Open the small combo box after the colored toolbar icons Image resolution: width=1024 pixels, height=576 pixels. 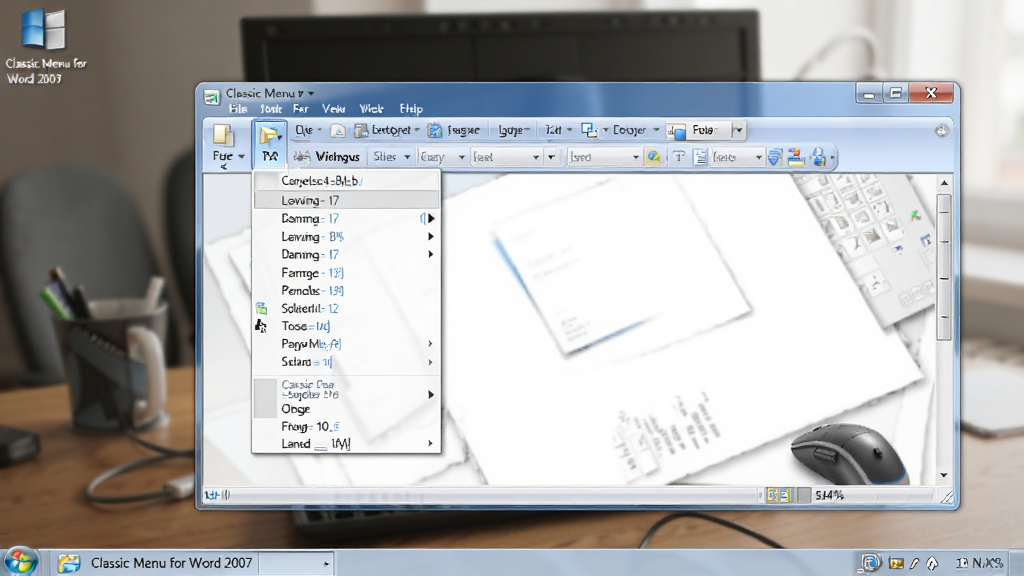tap(737, 157)
